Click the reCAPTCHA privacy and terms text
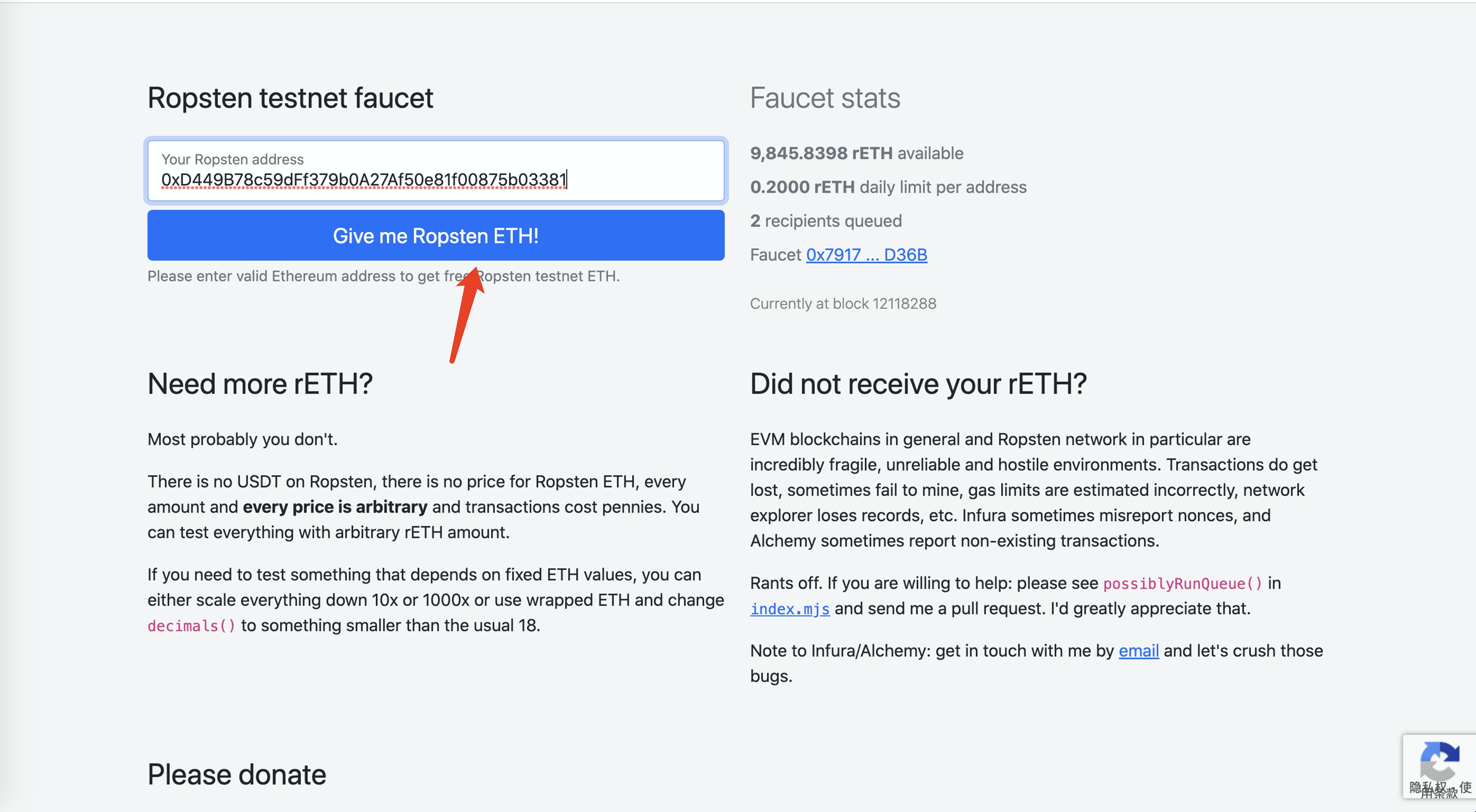Image resolution: width=1476 pixels, height=812 pixels. click(x=1439, y=789)
